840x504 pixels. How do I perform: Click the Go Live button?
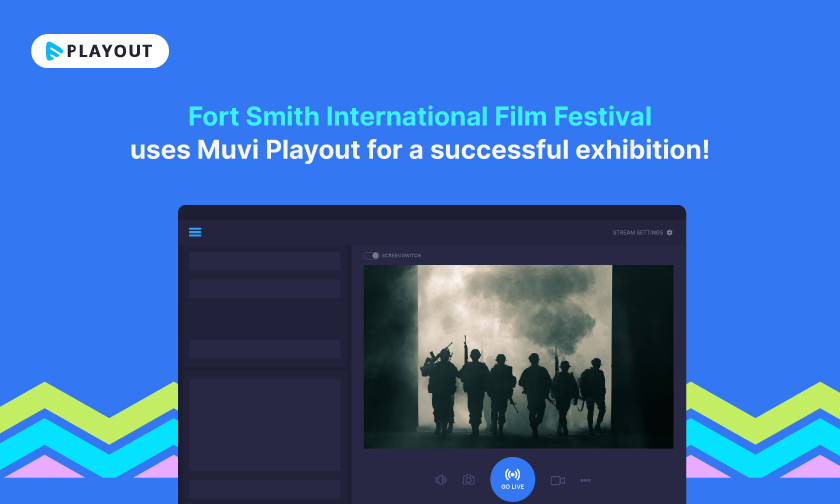[x=513, y=479]
